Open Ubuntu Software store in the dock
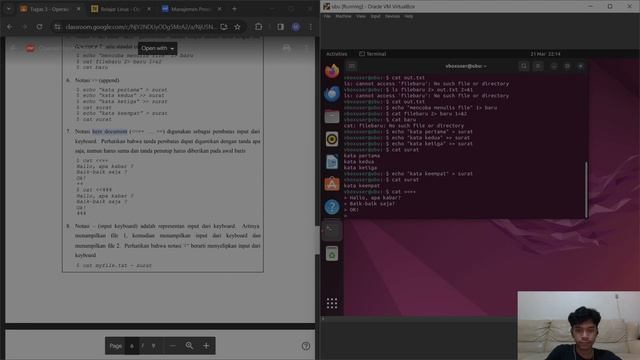Image resolution: width=640 pixels, height=360 pixels. 332,184
